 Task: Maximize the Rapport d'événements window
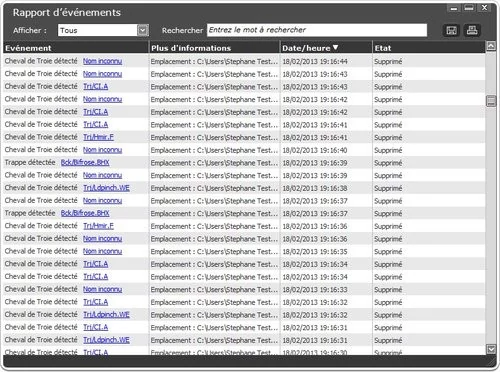point(469,8)
